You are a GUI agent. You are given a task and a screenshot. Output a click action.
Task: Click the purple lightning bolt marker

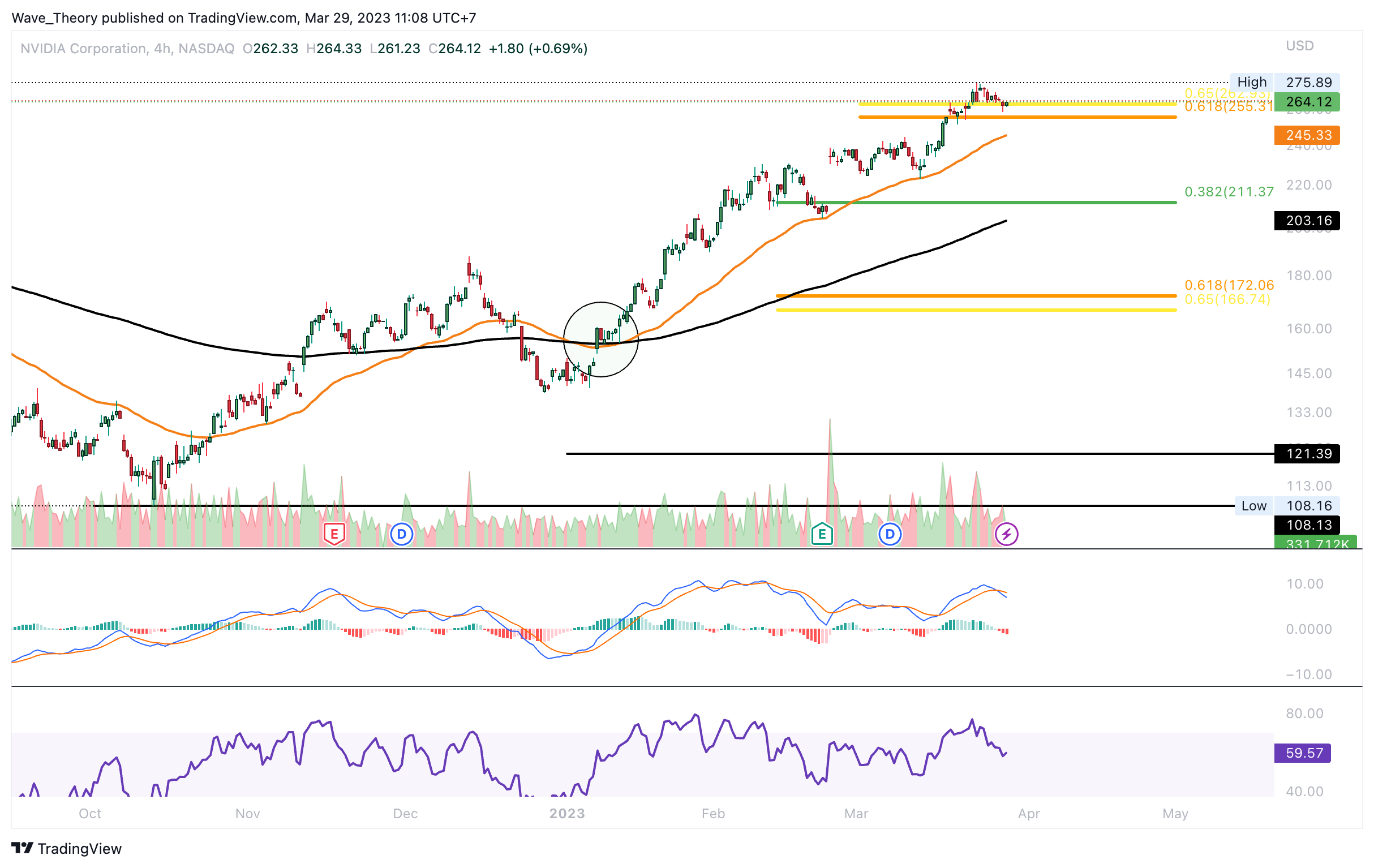tap(1006, 534)
